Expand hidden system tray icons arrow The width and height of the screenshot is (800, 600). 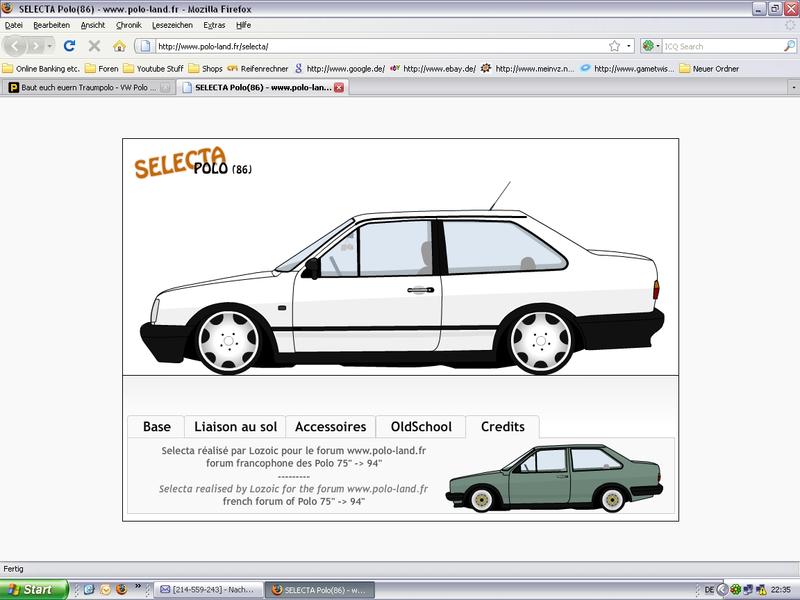tap(722, 590)
